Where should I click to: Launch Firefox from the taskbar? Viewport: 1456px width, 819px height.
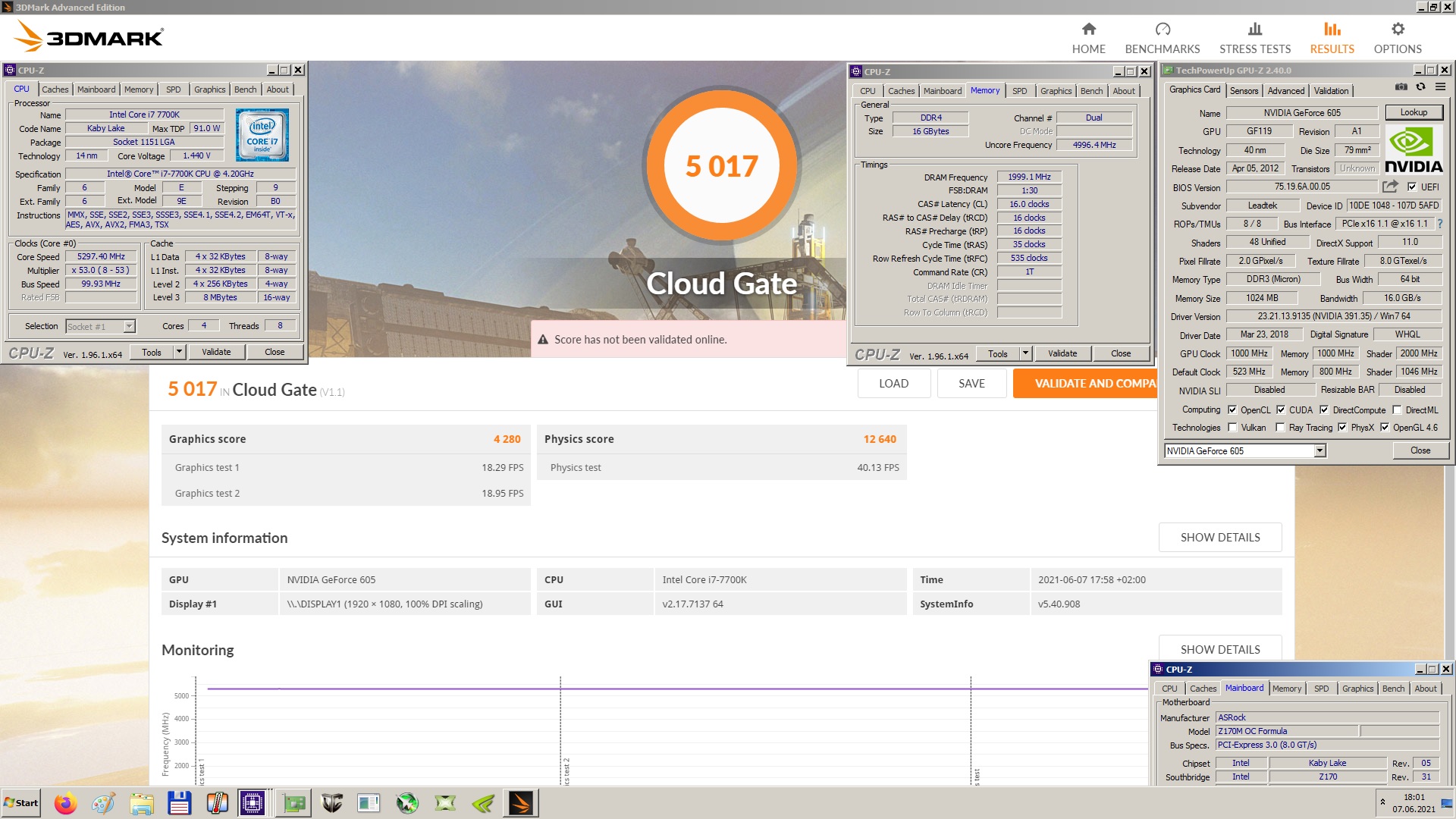tap(66, 803)
